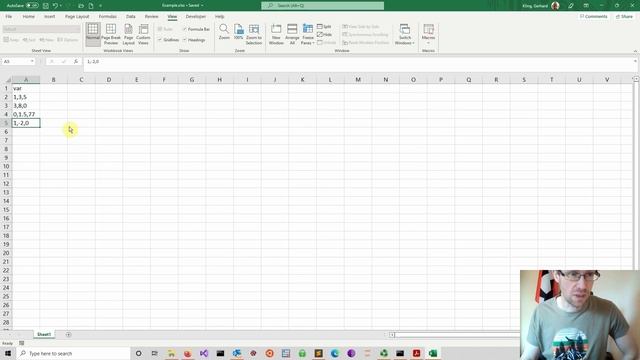Click the Cortana circle icon
The height and width of the screenshot is (360, 640).
(x=138, y=353)
